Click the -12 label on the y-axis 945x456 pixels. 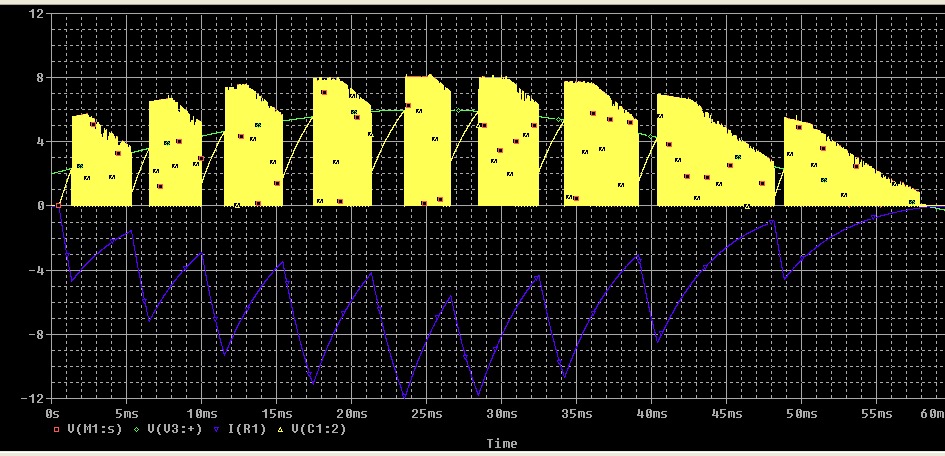[x=33, y=399]
